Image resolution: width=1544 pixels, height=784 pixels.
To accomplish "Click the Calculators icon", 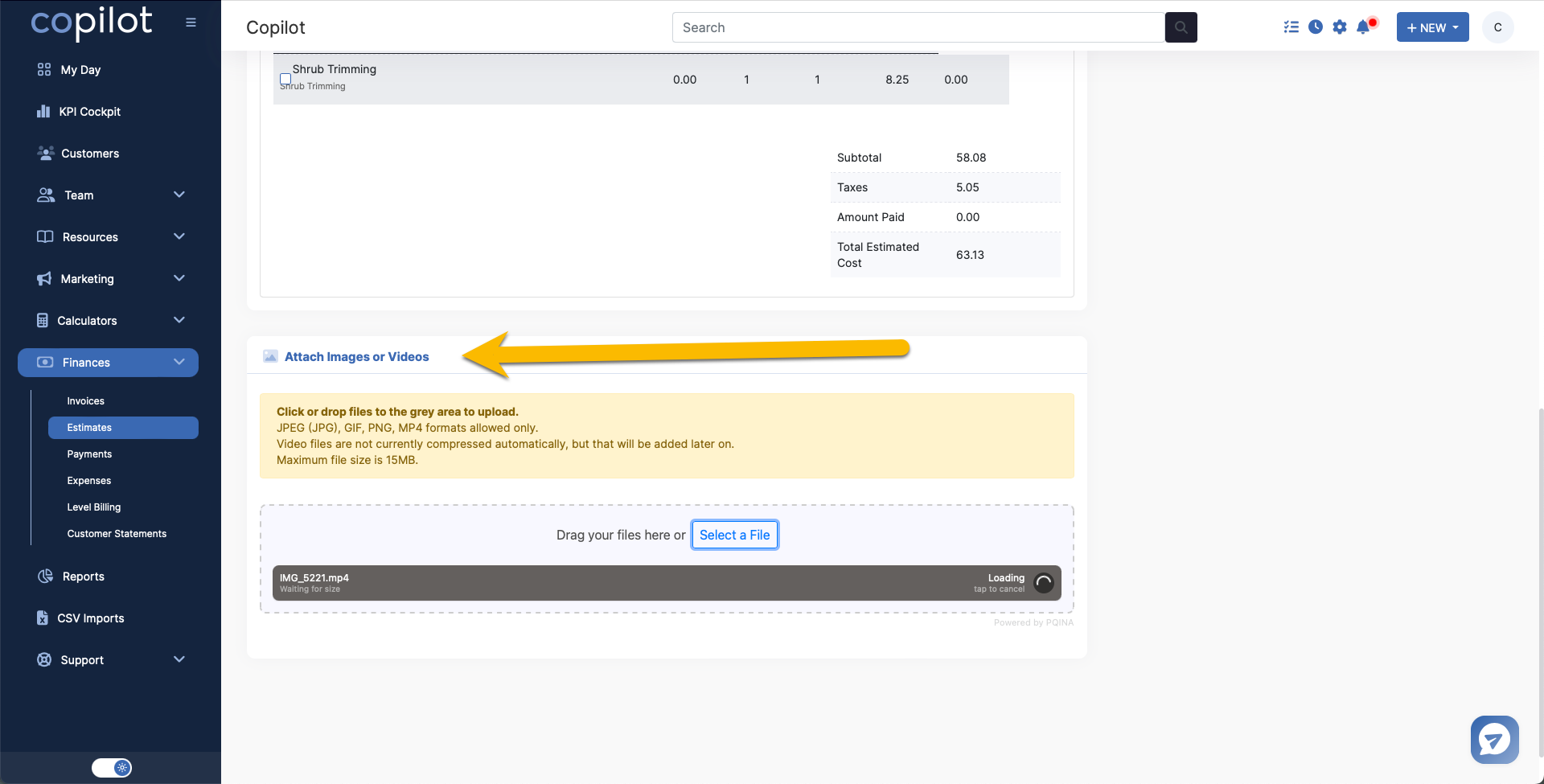I will [43, 320].
